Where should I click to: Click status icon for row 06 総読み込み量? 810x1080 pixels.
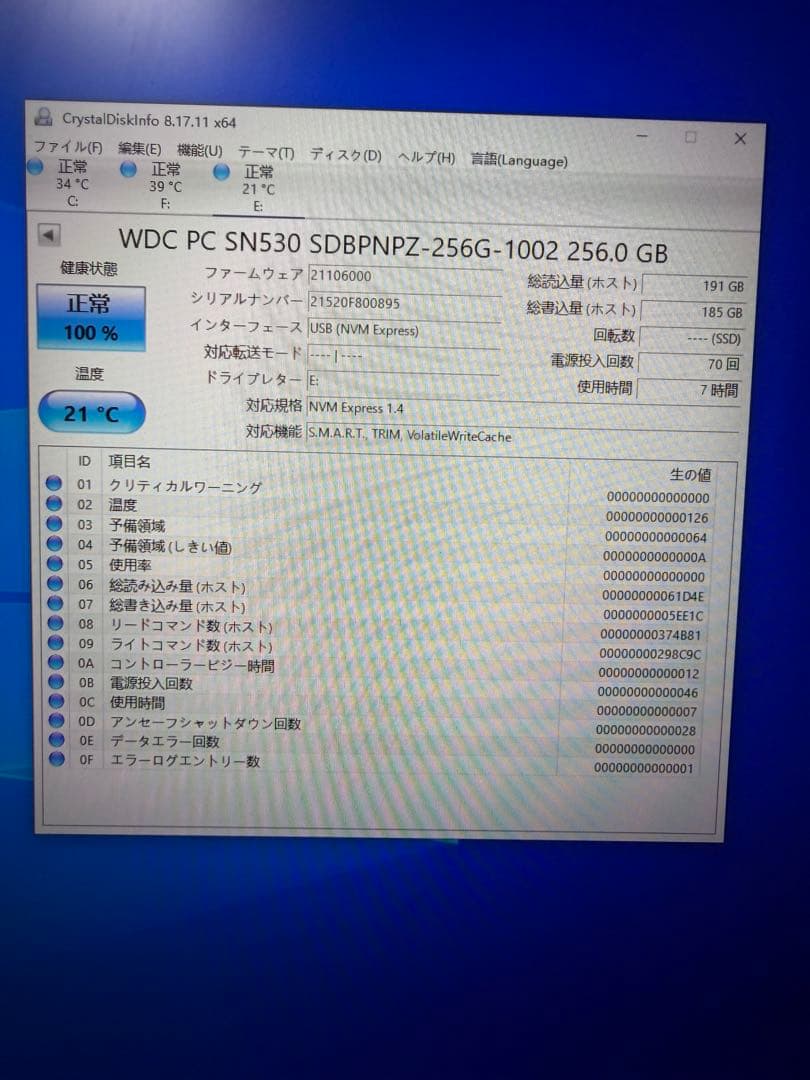click(x=55, y=583)
